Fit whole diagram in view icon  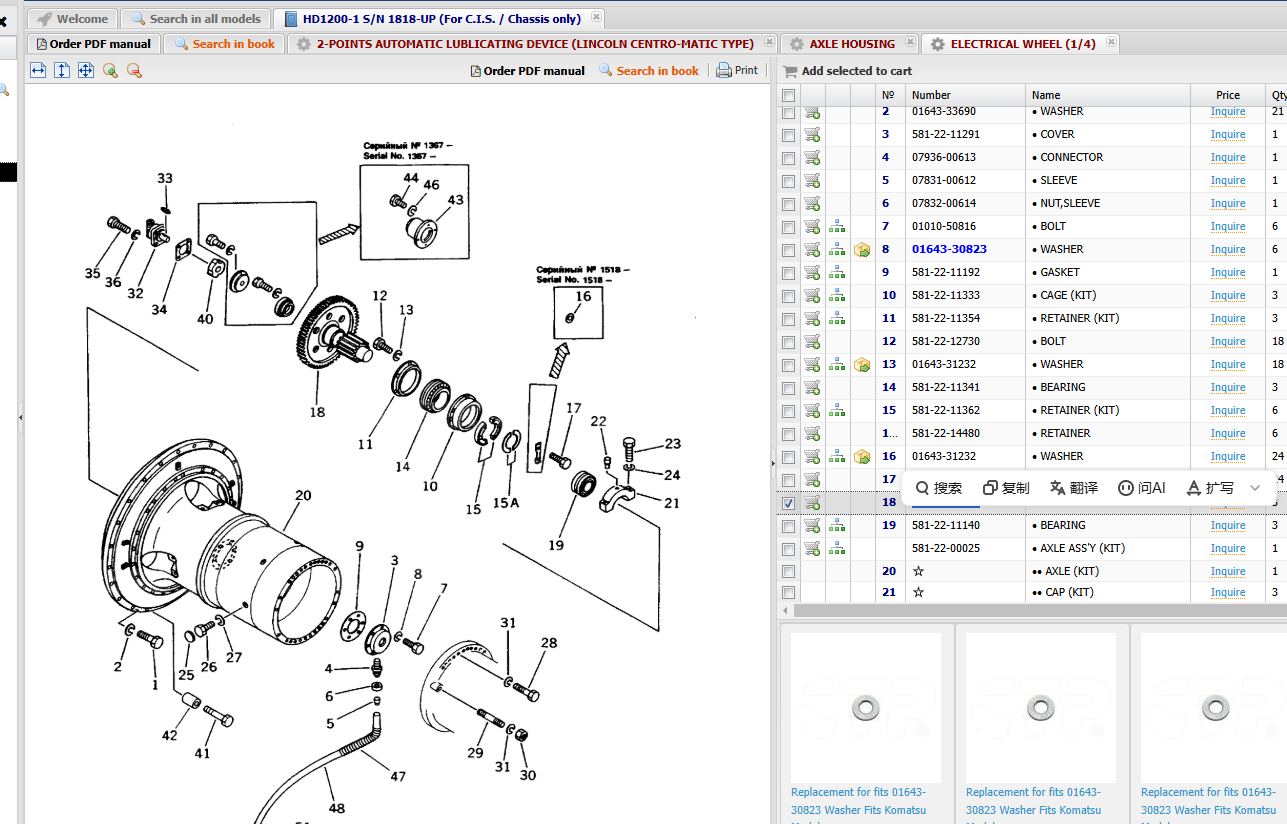86,70
